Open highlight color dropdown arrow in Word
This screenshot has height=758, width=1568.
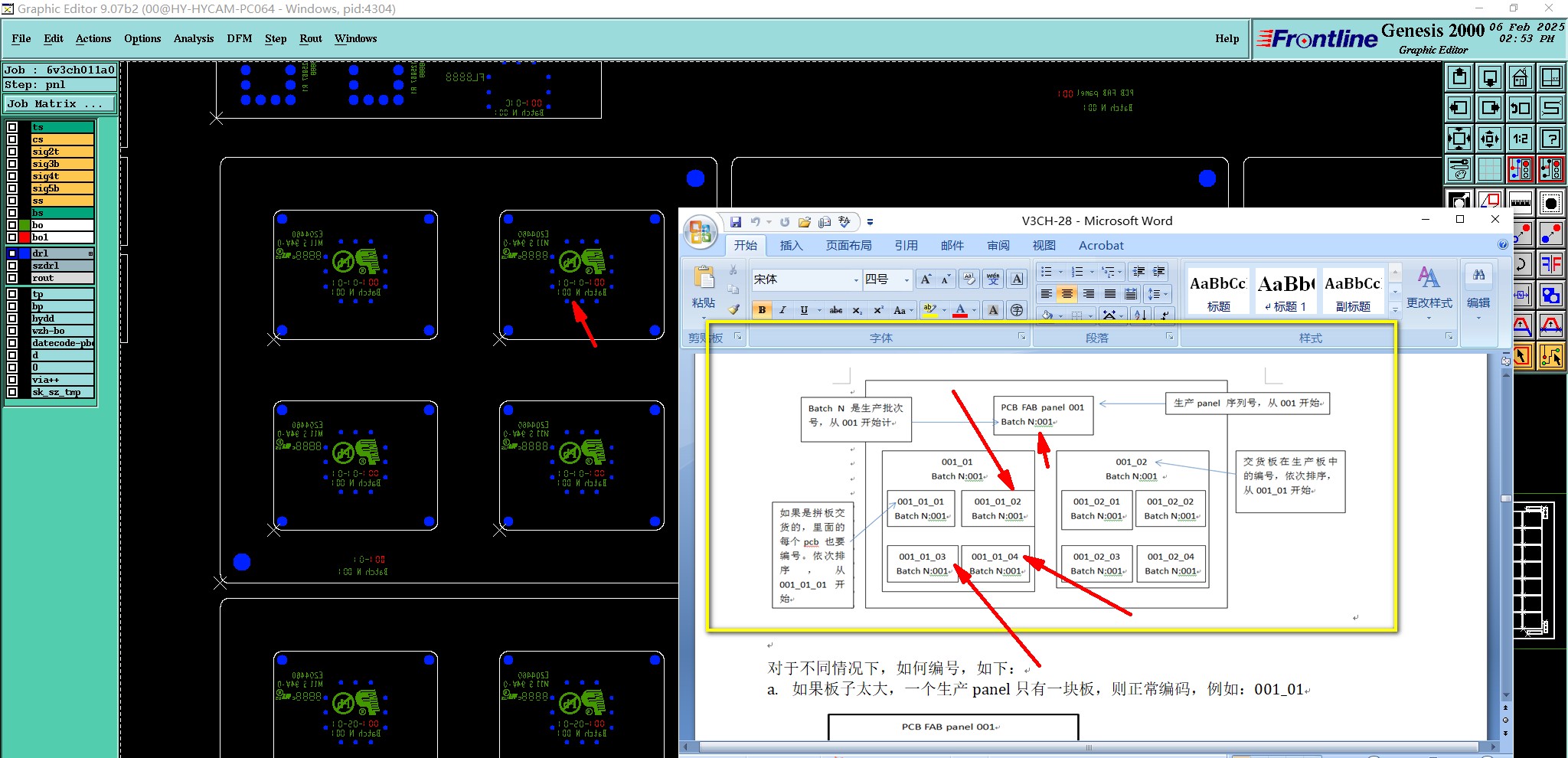coord(944,310)
